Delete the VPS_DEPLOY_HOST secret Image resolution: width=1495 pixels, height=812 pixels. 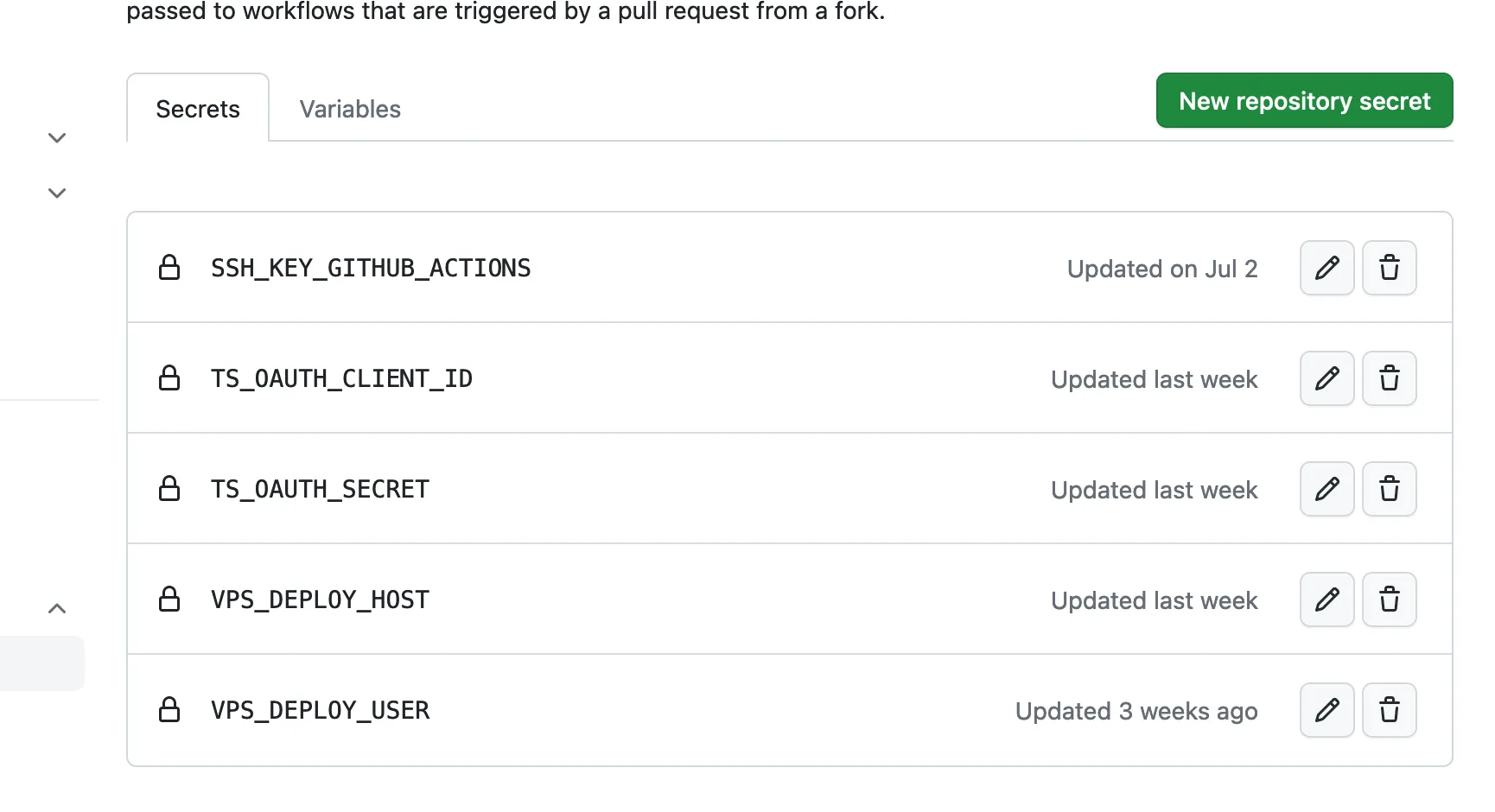[x=1390, y=599]
